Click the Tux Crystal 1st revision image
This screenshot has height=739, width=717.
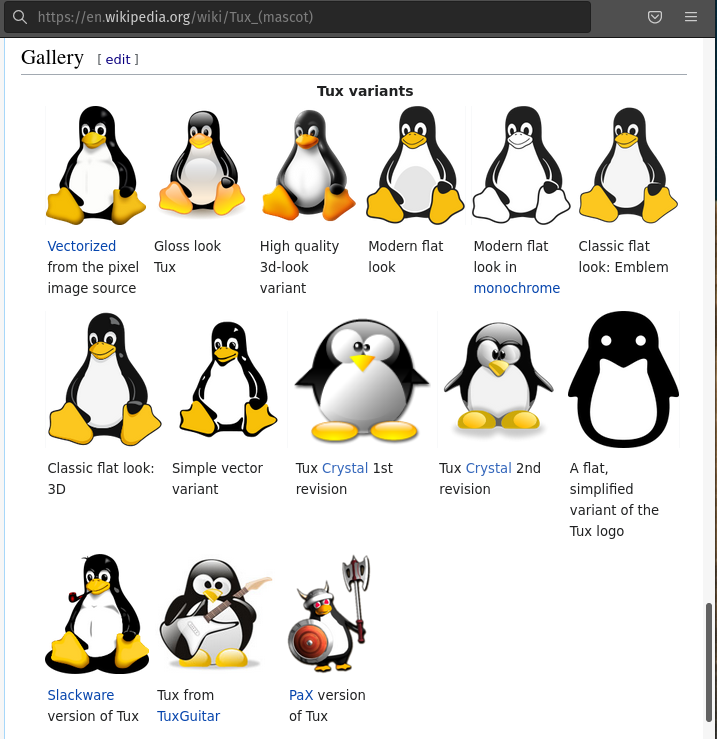click(x=362, y=379)
